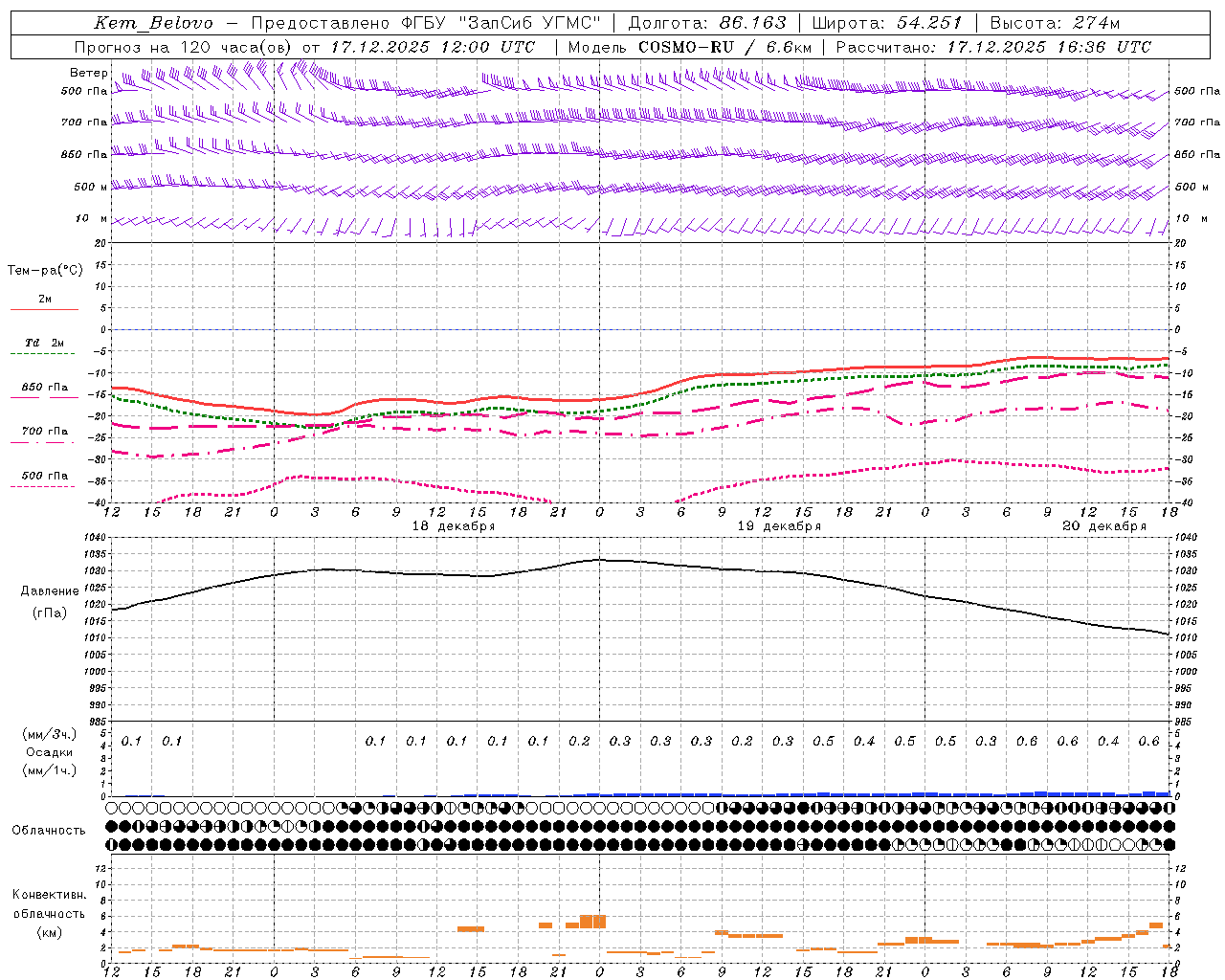Select the 'Широта: 54.251' latitude text
1225x980 pixels.
pos(886,23)
